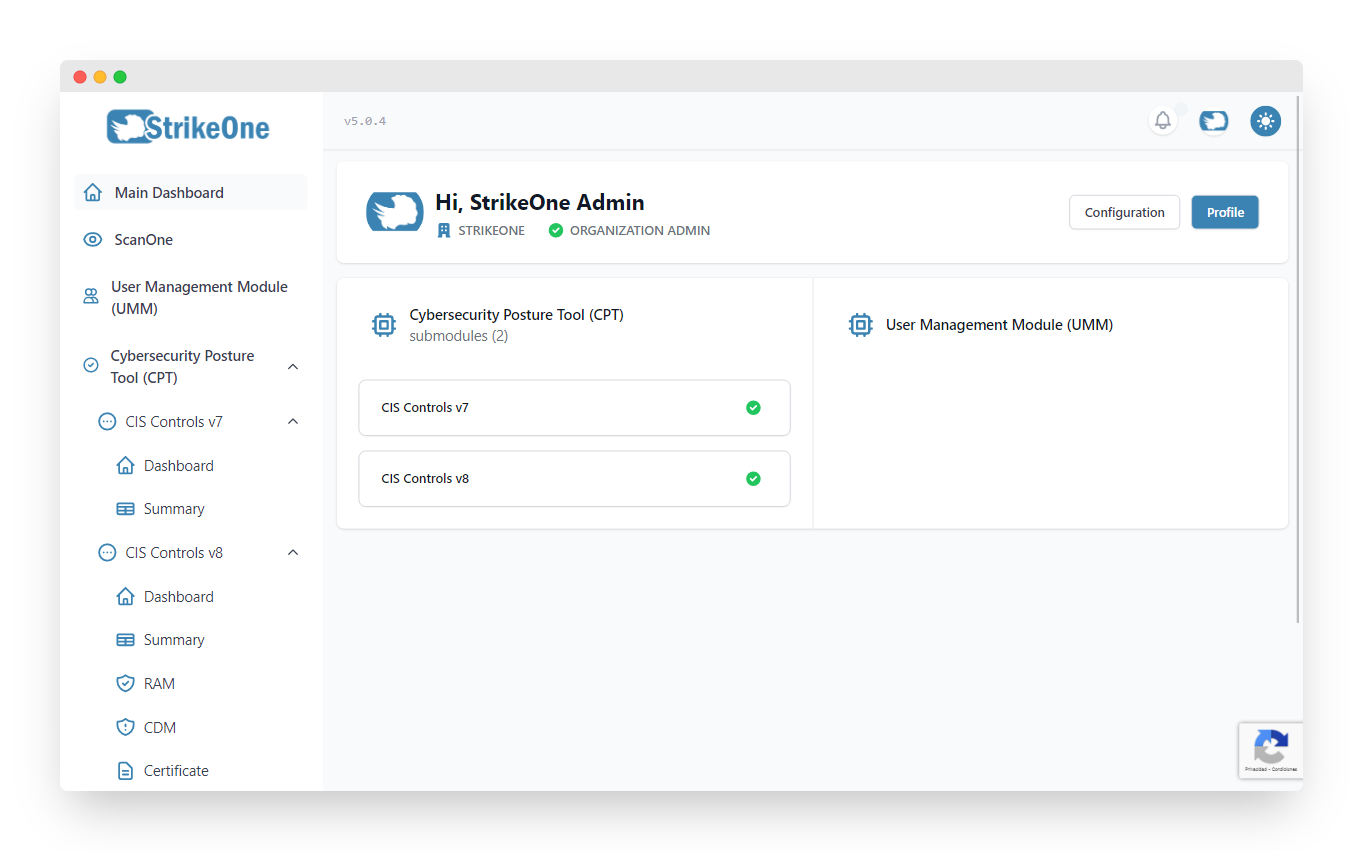Click the RAM shield-check icon
1363x851 pixels.
coord(125,683)
